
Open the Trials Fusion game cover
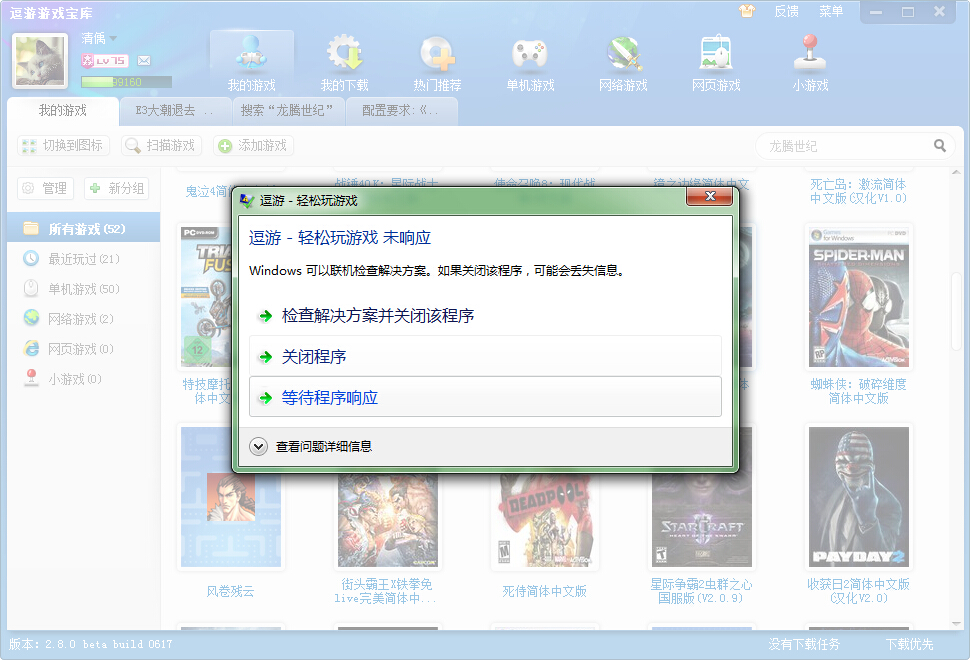click(206, 297)
